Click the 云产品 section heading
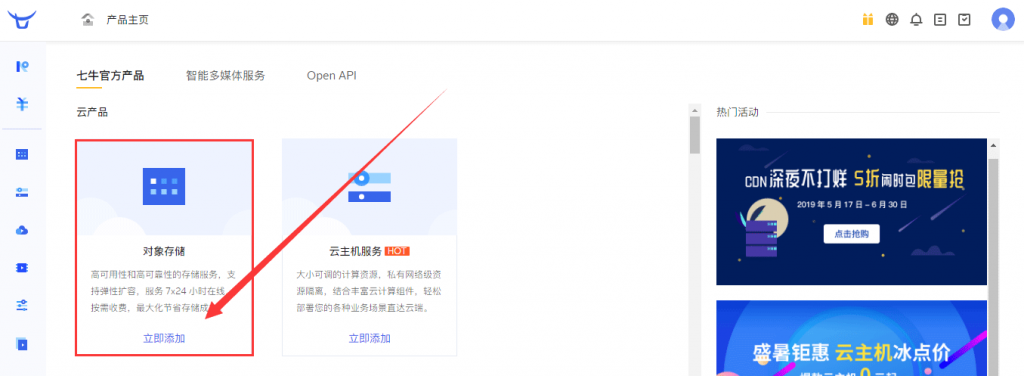This screenshot has width=1024, height=376. (92, 112)
